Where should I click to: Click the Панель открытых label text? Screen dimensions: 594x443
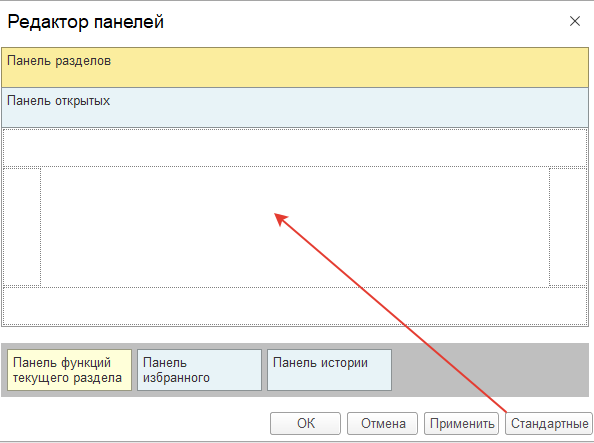point(59,101)
